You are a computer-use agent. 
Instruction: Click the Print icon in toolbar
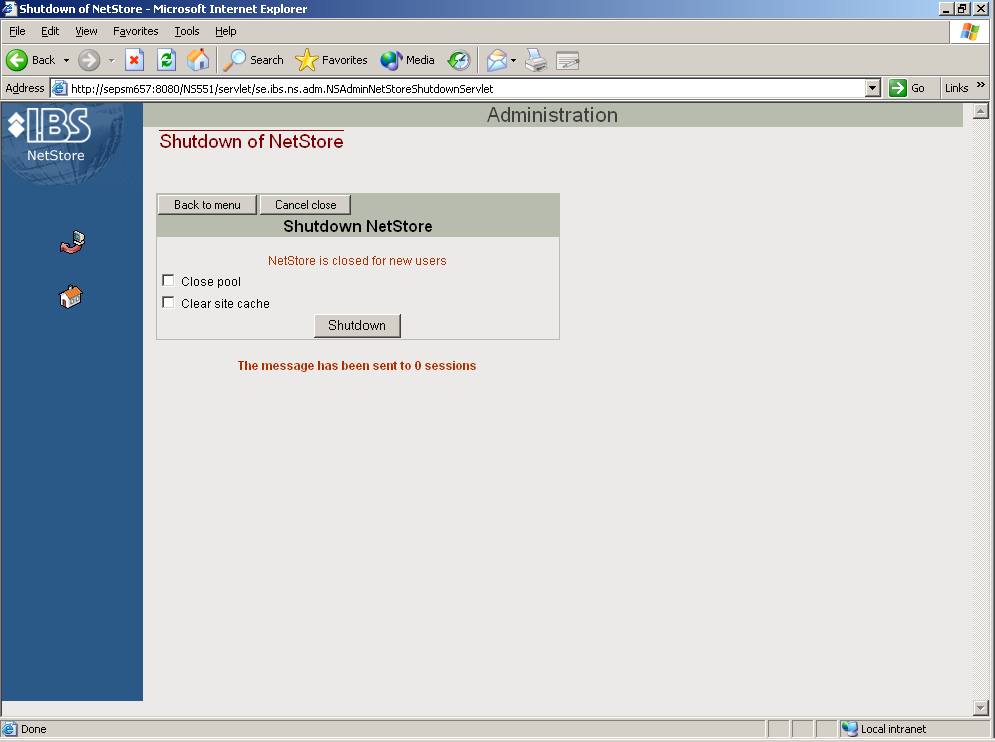[536, 60]
